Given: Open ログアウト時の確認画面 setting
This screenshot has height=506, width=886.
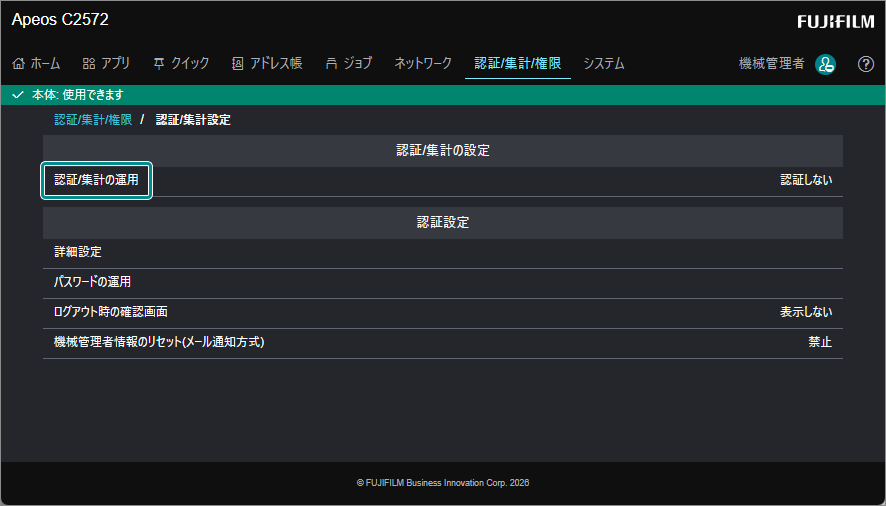Looking at the screenshot, I should 443,312.
